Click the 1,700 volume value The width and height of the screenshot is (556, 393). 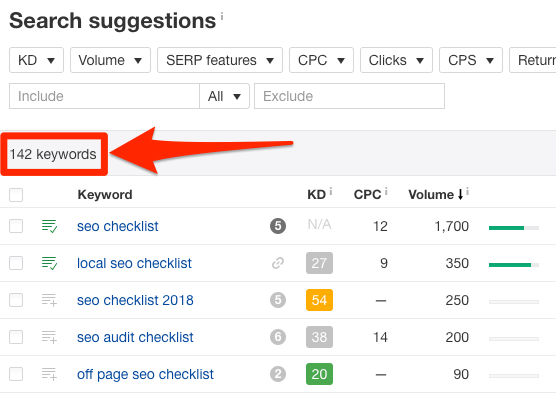452,226
